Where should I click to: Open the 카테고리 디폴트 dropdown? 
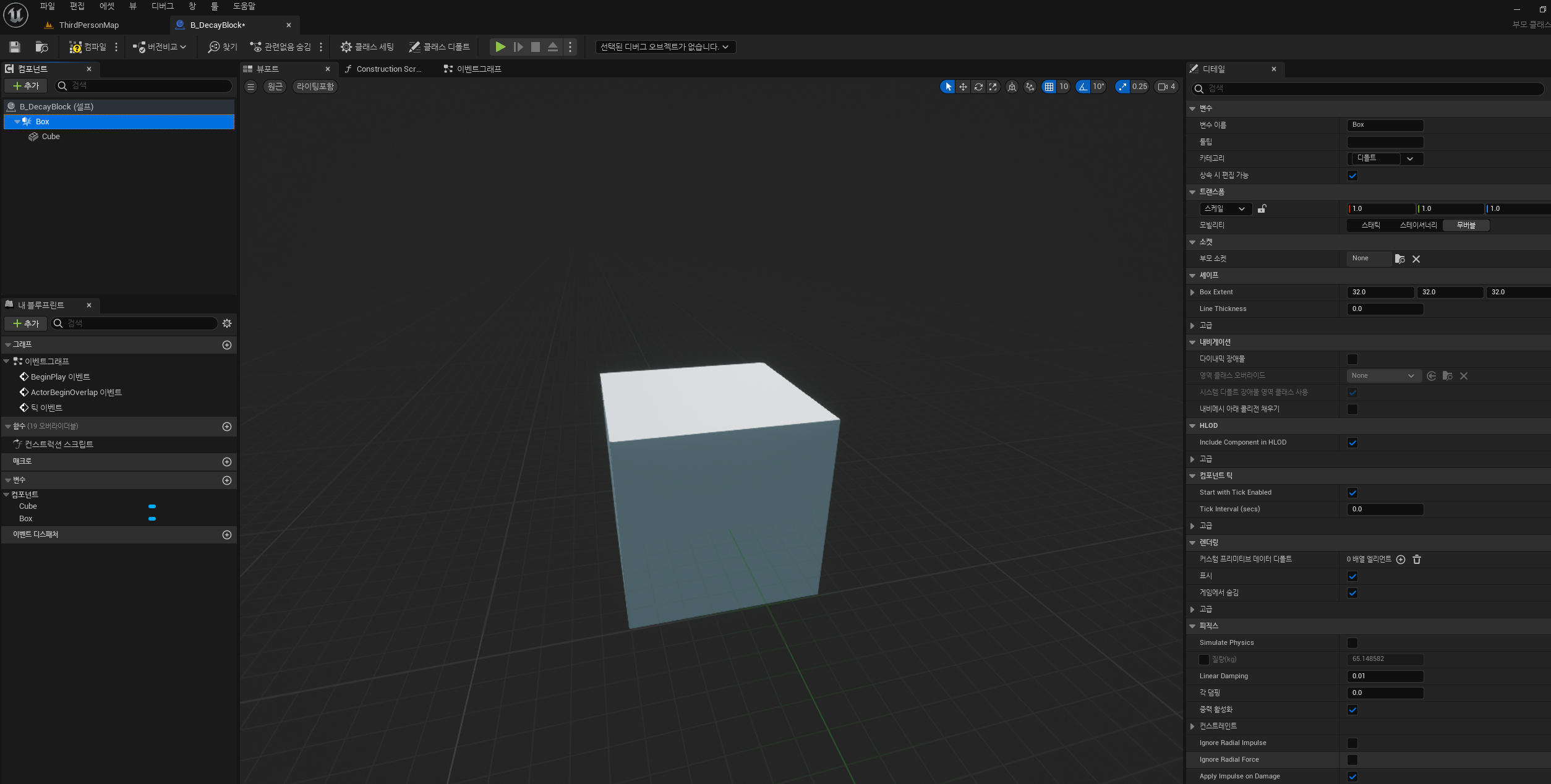(1385, 159)
